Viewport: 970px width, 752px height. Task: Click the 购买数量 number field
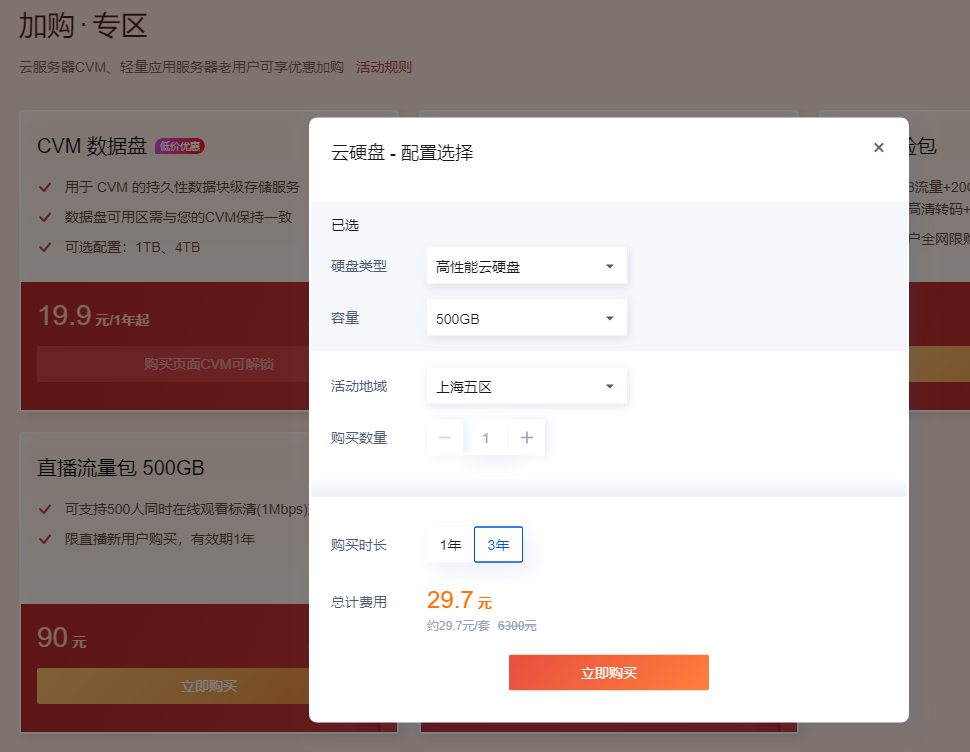[x=486, y=438]
